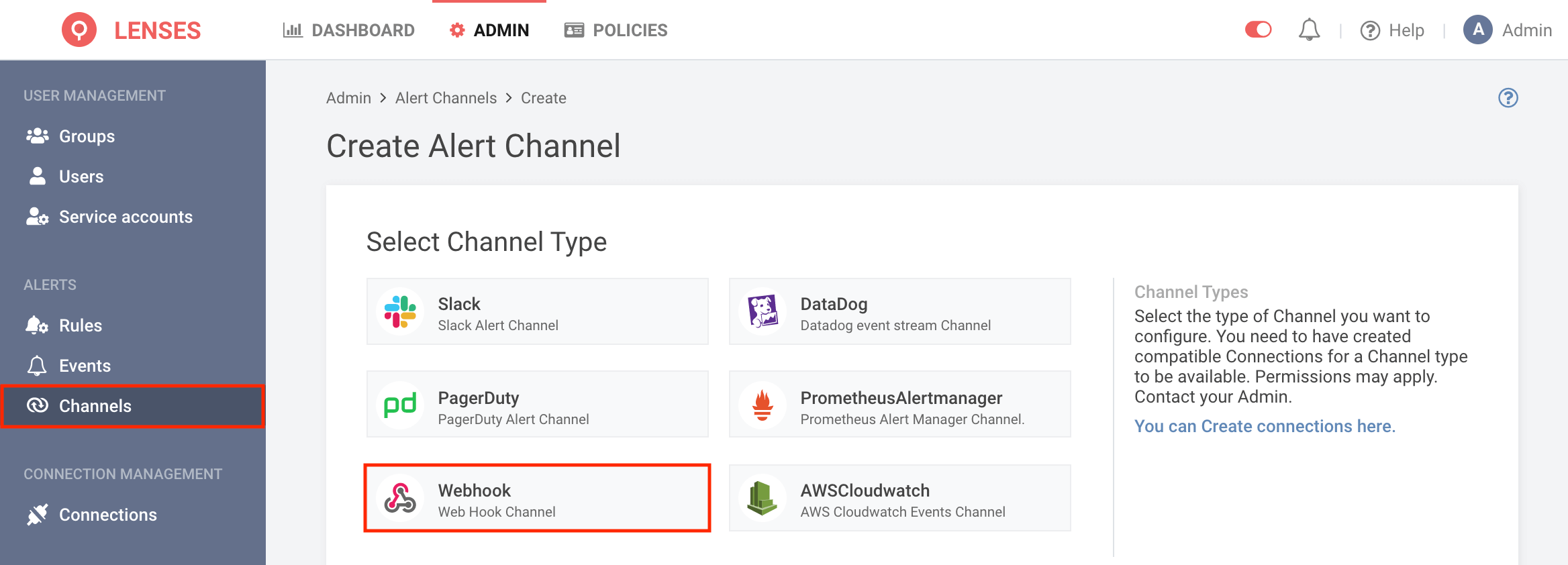Image resolution: width=1568 pixels, height=565 pixels.
Task: Go to Service accounts
Action: tap(133, 217)
